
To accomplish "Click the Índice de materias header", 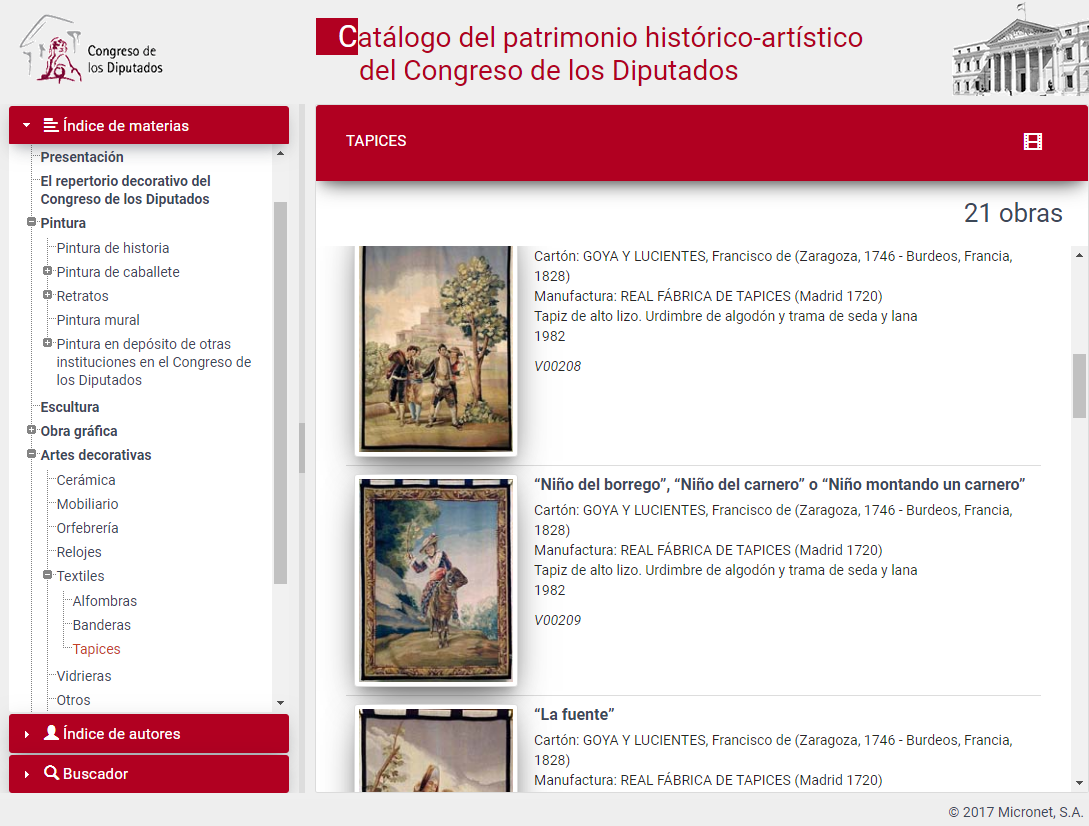I will (x=149, y=125).
